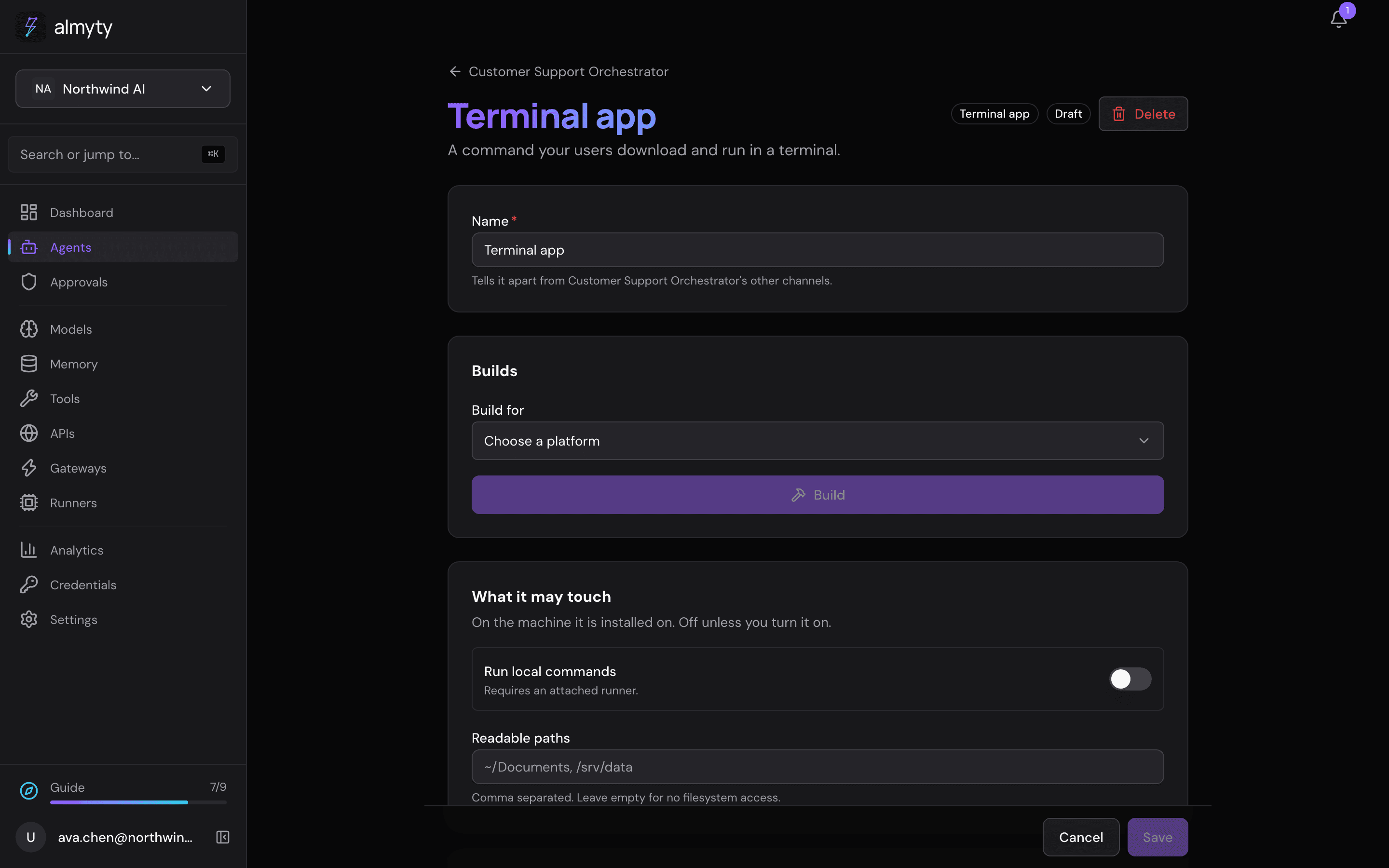
Task: Navigate to Gateways
Action: point(123,468)
